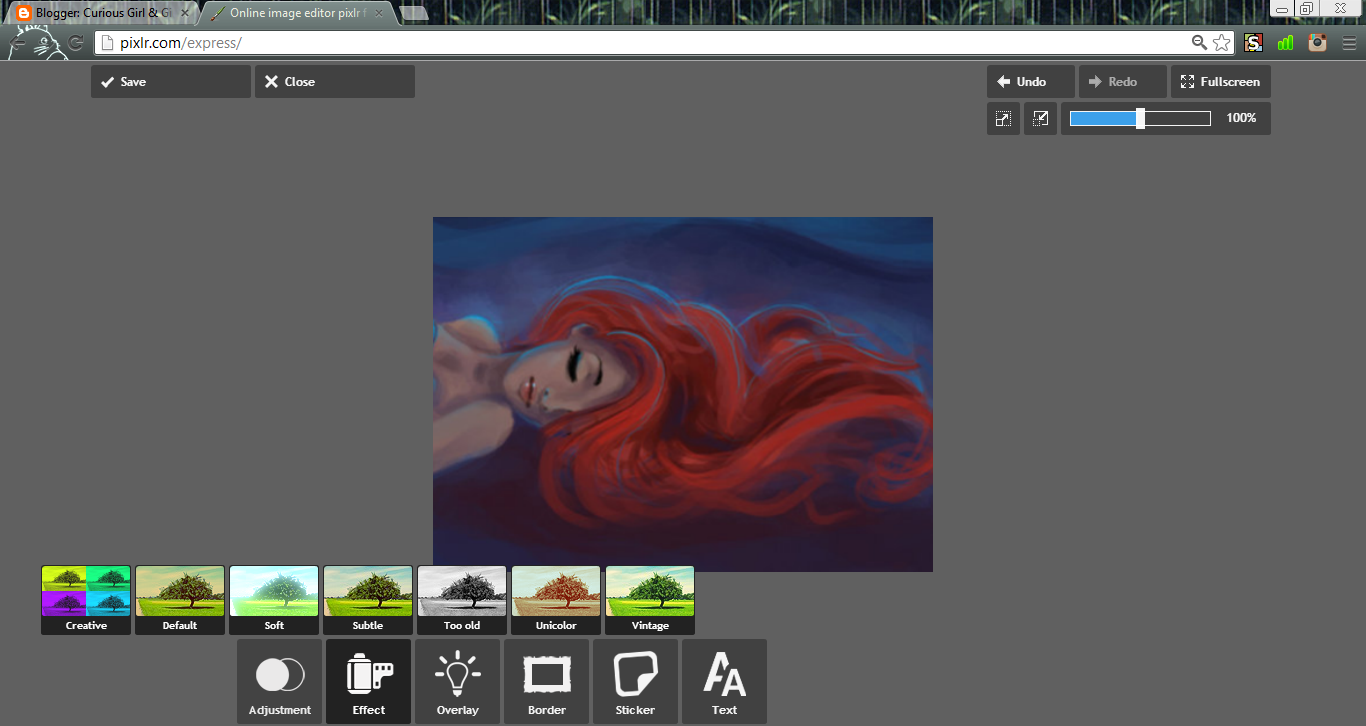Image resolution: width=1366 pixels, height=726 pixels.
Task: Select the Vintage effect category
Action: pyautogui.click(x=650, y=600)
